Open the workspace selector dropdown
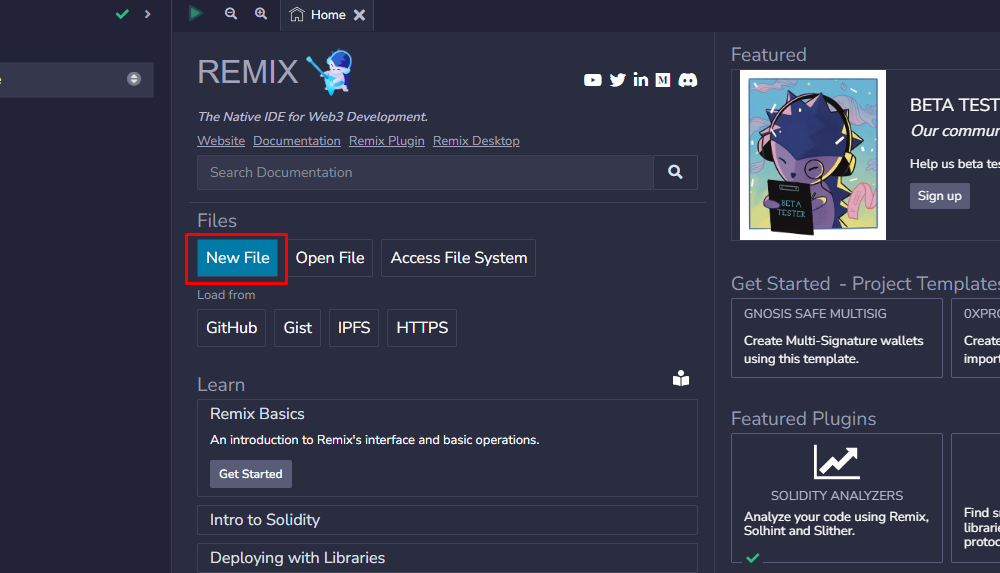Viewport: 1000px width, 573px height. (x=77, y=79)
